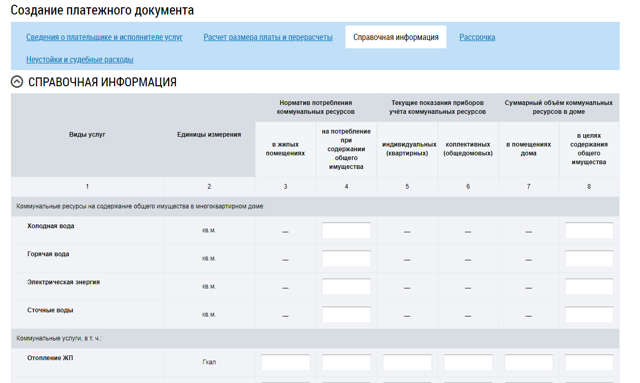Click Холодная вода column 4 input field
The height and width of the screenshot is (383, 640).
click(346, 231)
